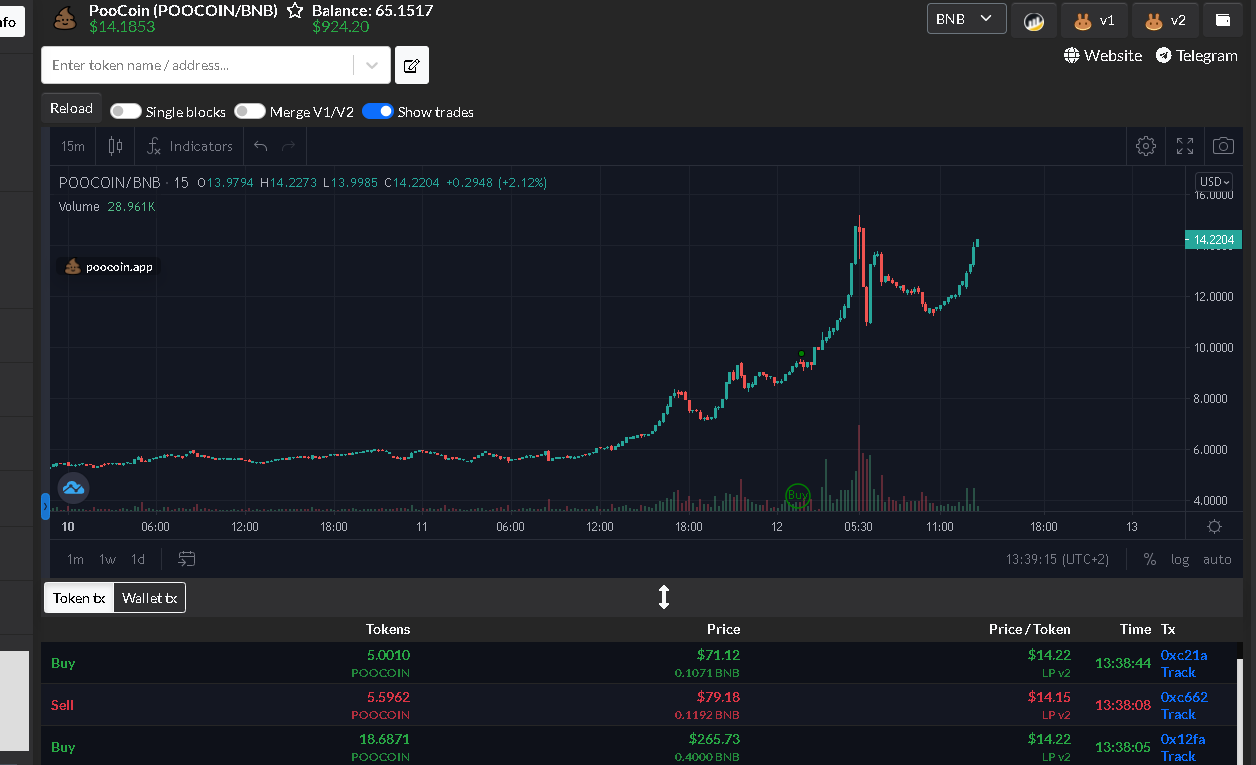
Task: Open the token Website link
Action: (x=1103, y=56)
